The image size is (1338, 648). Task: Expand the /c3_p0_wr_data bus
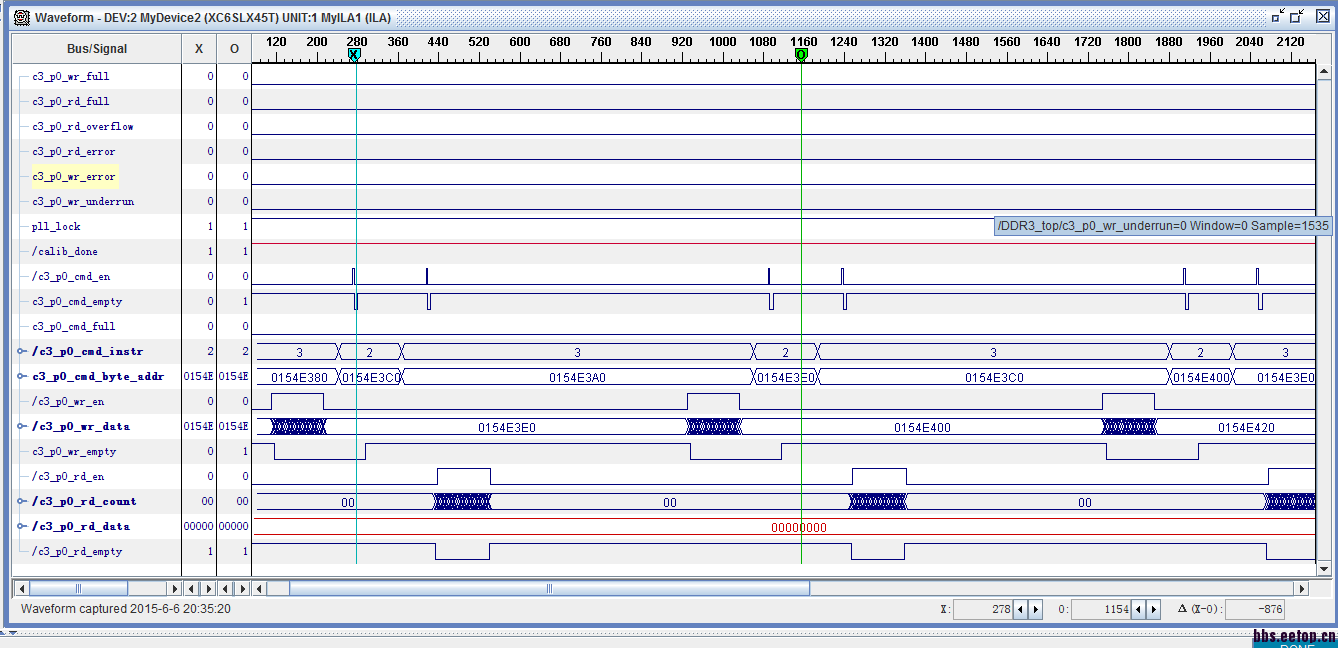coord(22,427)
